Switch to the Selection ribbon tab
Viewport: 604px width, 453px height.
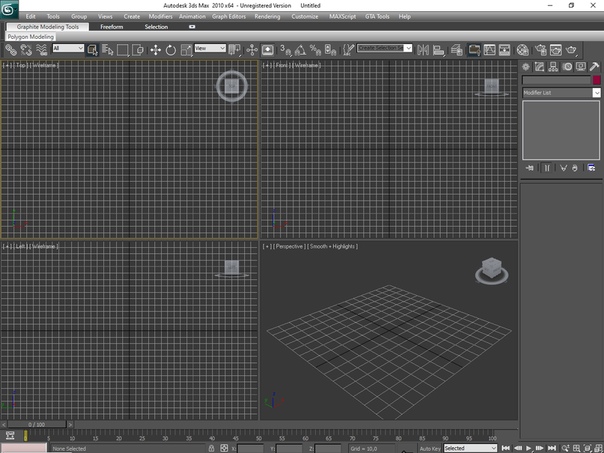156,27
